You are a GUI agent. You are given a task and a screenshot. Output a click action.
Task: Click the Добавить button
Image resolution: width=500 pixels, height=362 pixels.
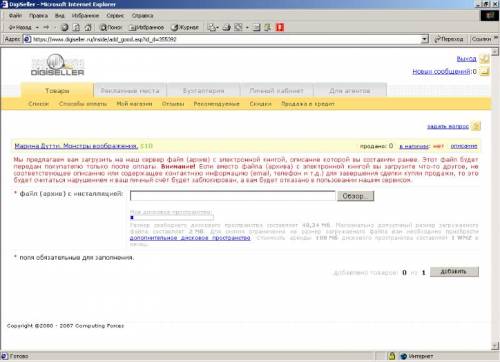[x=454, y=272]
